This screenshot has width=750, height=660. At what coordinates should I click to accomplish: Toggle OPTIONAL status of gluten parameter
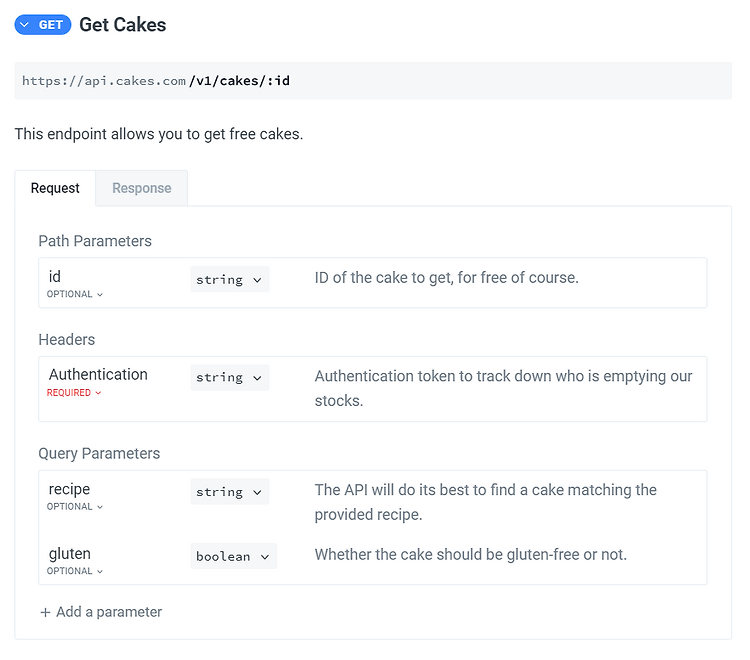click(x=75, y=571)
